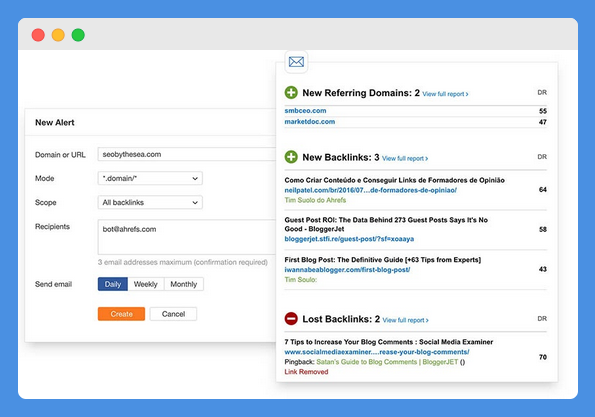Click Satan's Guide to Blog Comments anchor
Screen dimensions: 595x417
(x=387, y=362)
